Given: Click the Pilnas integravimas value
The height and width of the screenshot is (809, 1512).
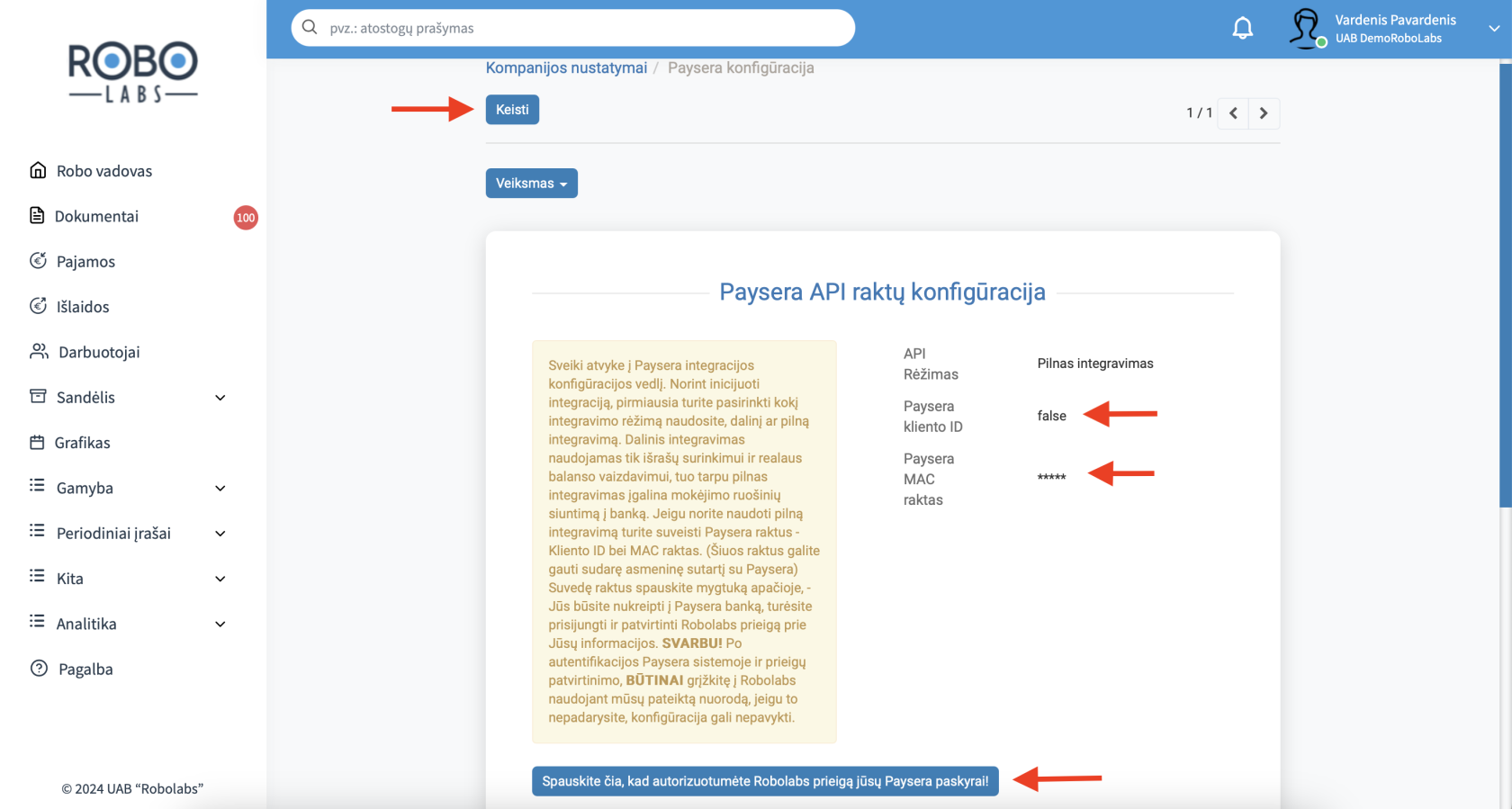Looking at the screenshot, I should [x=1095, y=364].
